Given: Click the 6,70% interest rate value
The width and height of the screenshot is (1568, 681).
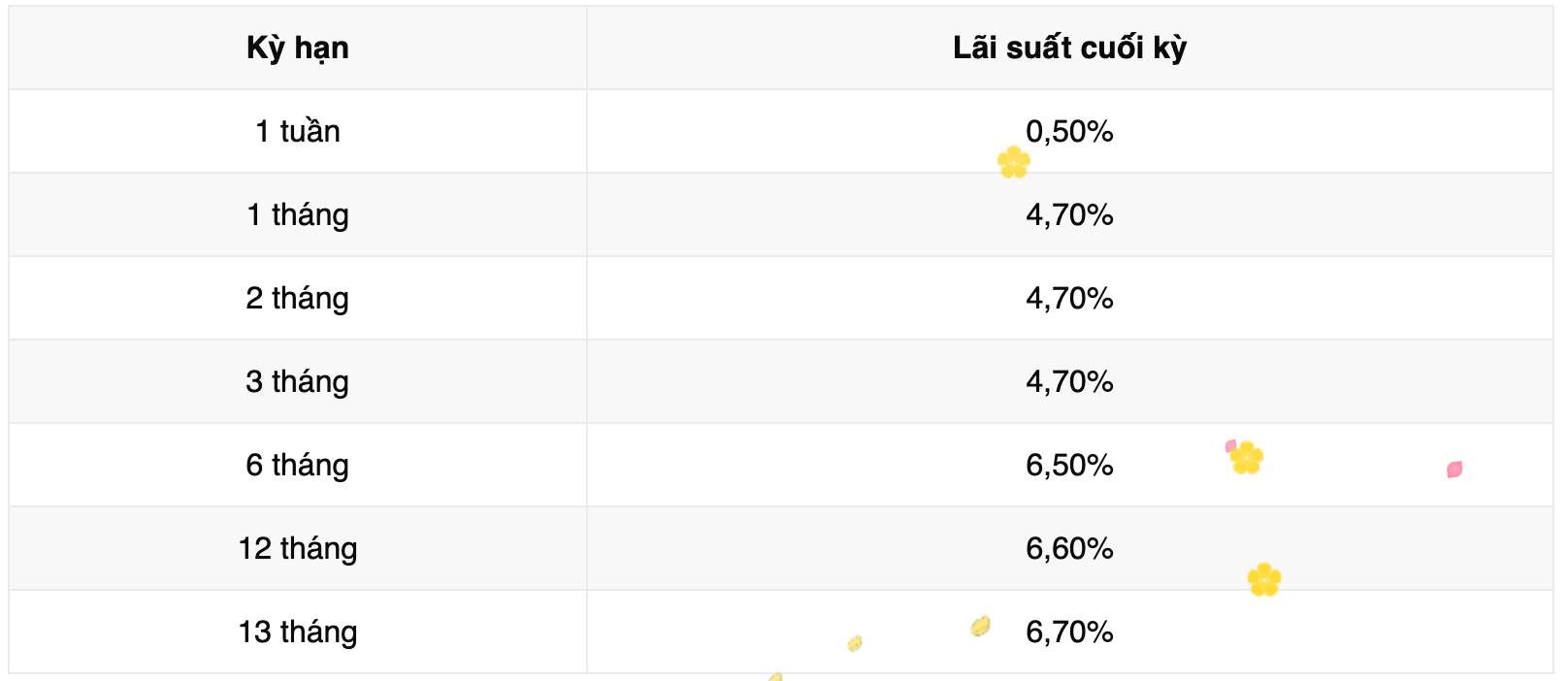Looking at the screenshot, I should click(x=1069, y=632).
